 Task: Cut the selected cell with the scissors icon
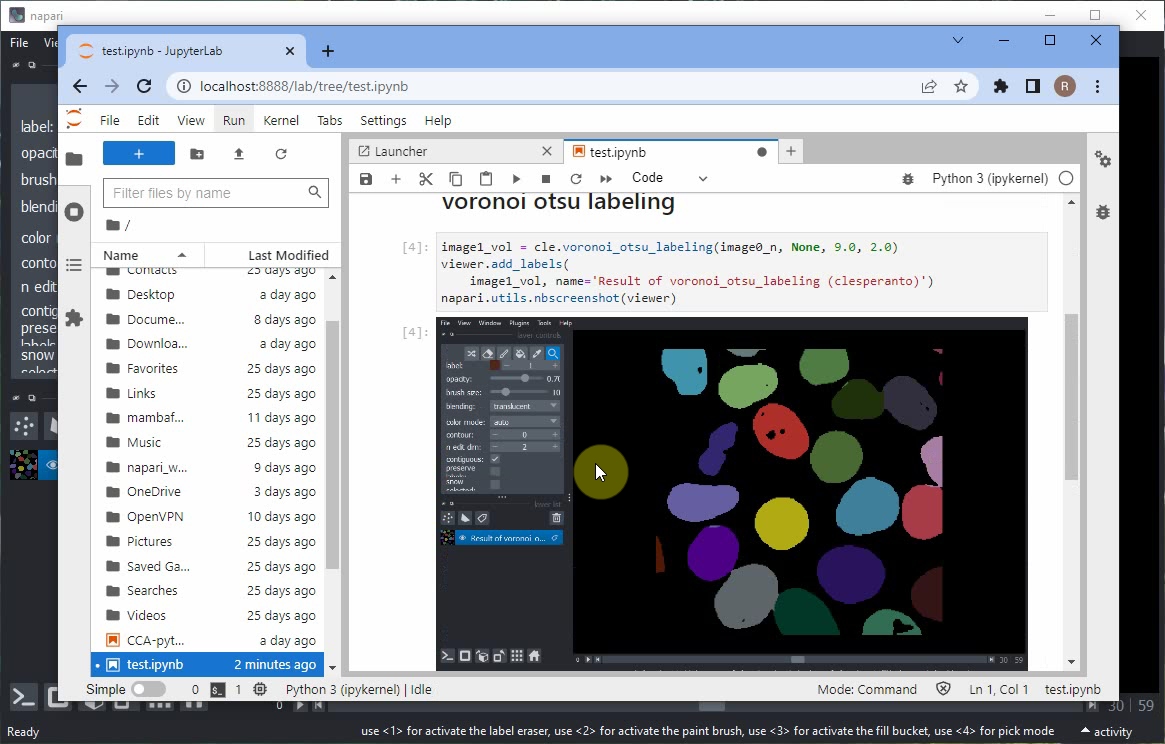(x=426, y=179)
